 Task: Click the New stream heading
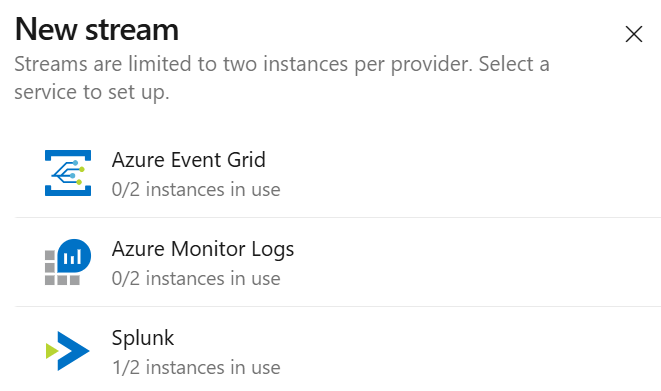(x=97, y=29)
